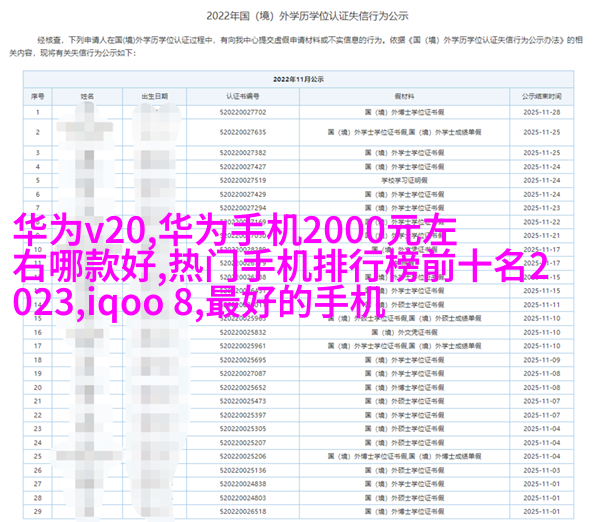This screenshot has height=522, width=600.
Task: Click the 2025-11-03 date in row 26
Action: click(542, 470)
